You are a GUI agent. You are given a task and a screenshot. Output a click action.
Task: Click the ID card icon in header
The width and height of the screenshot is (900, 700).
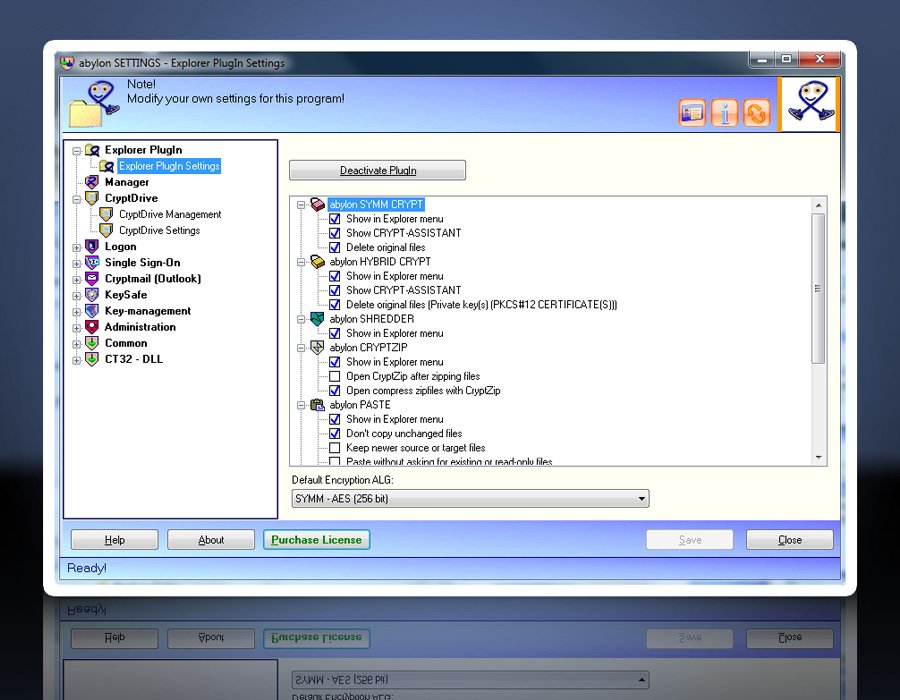(691, 112)
